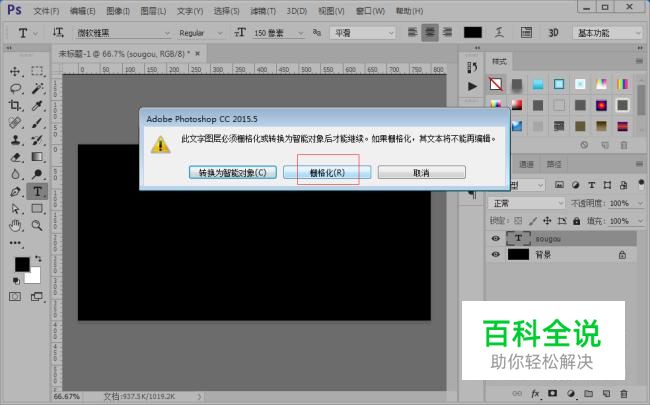Toggle the Character and Paragraph panels

pyautogui.click(x=526, y=32)
